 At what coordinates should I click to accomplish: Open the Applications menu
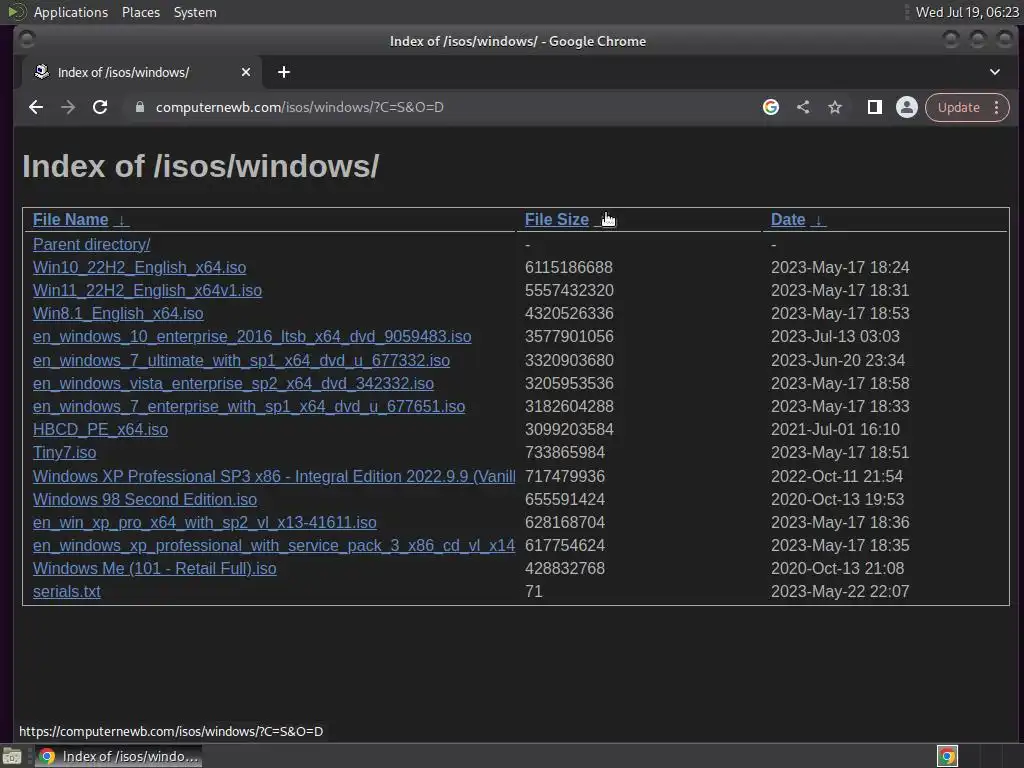71,12
